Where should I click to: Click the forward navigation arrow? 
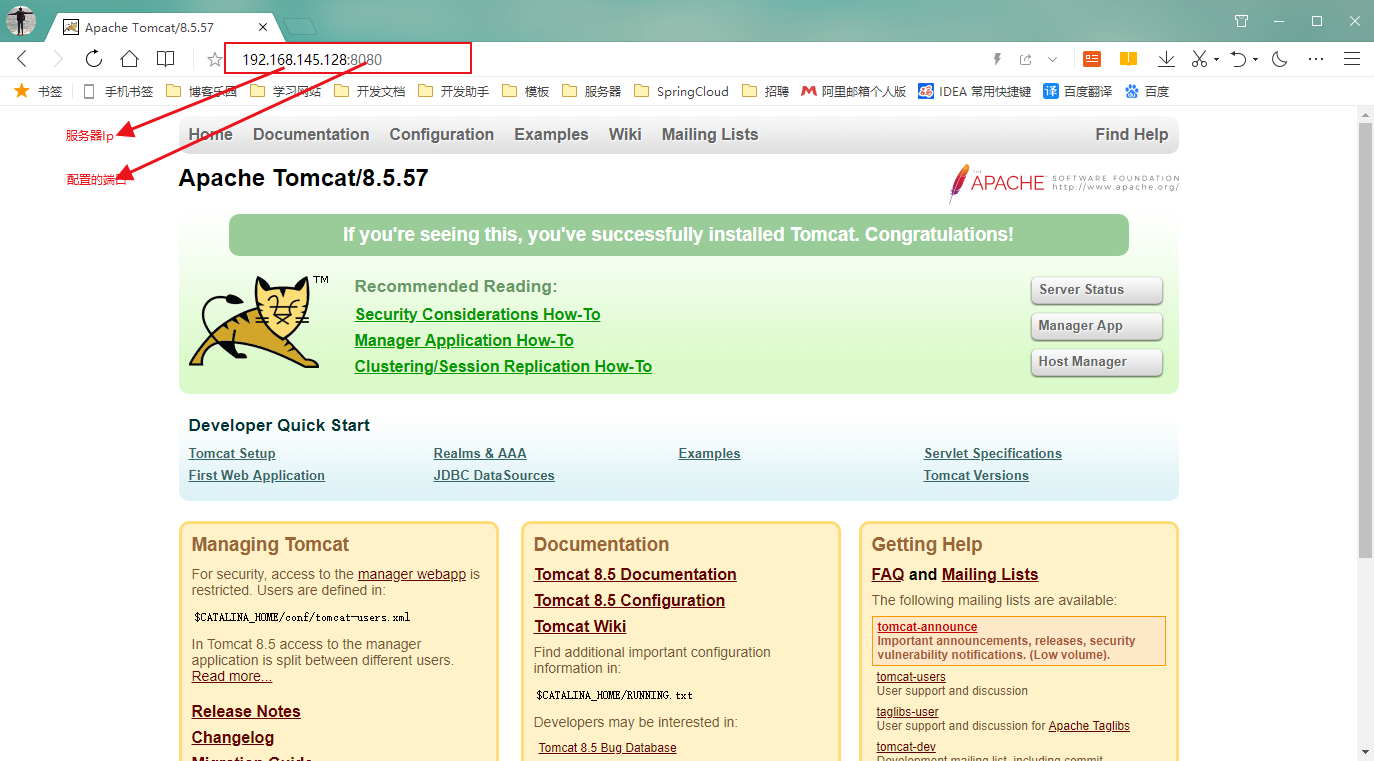[58, 59]
